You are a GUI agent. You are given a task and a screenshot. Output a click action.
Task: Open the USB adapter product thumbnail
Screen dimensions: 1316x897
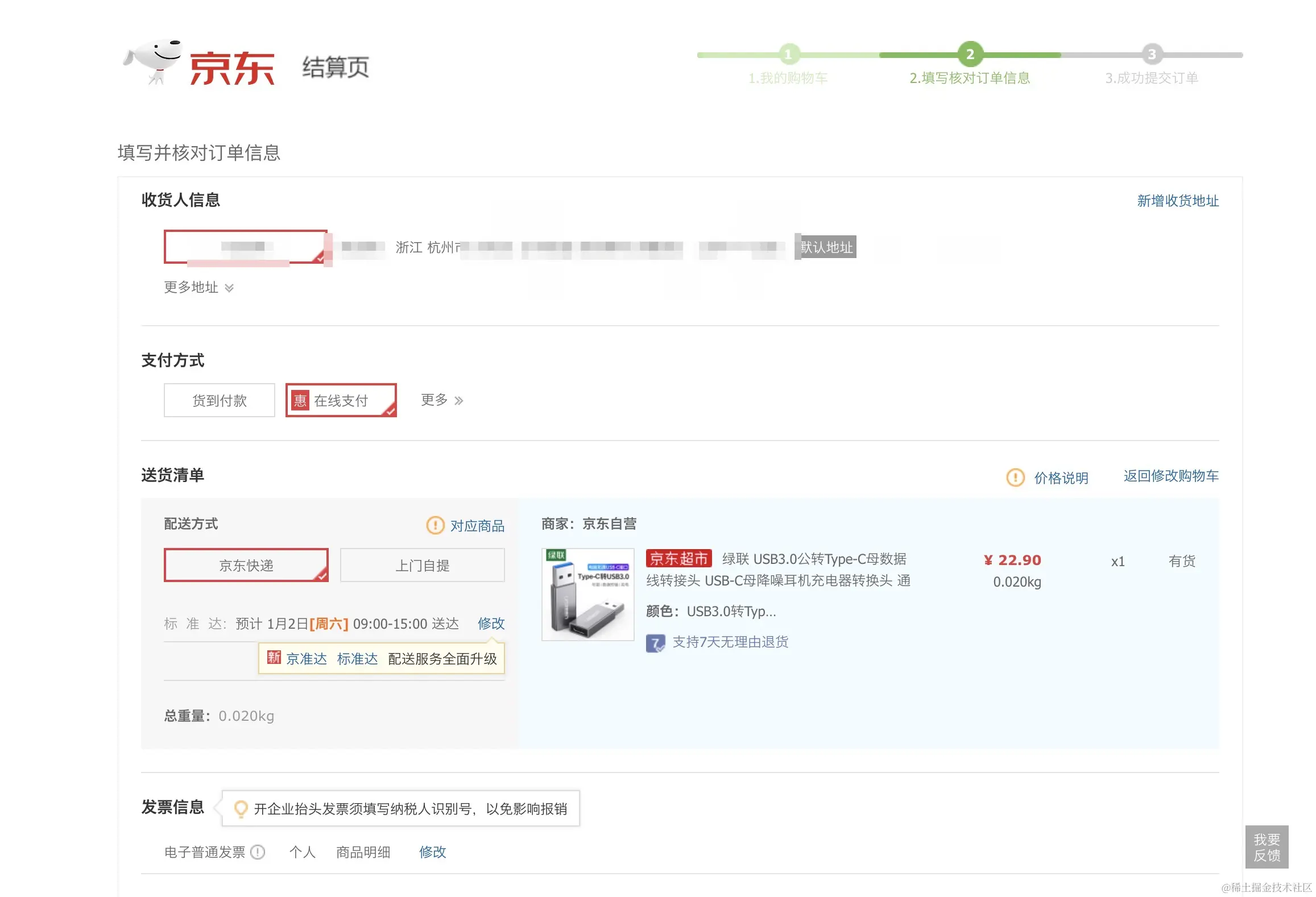coord(587,594)
